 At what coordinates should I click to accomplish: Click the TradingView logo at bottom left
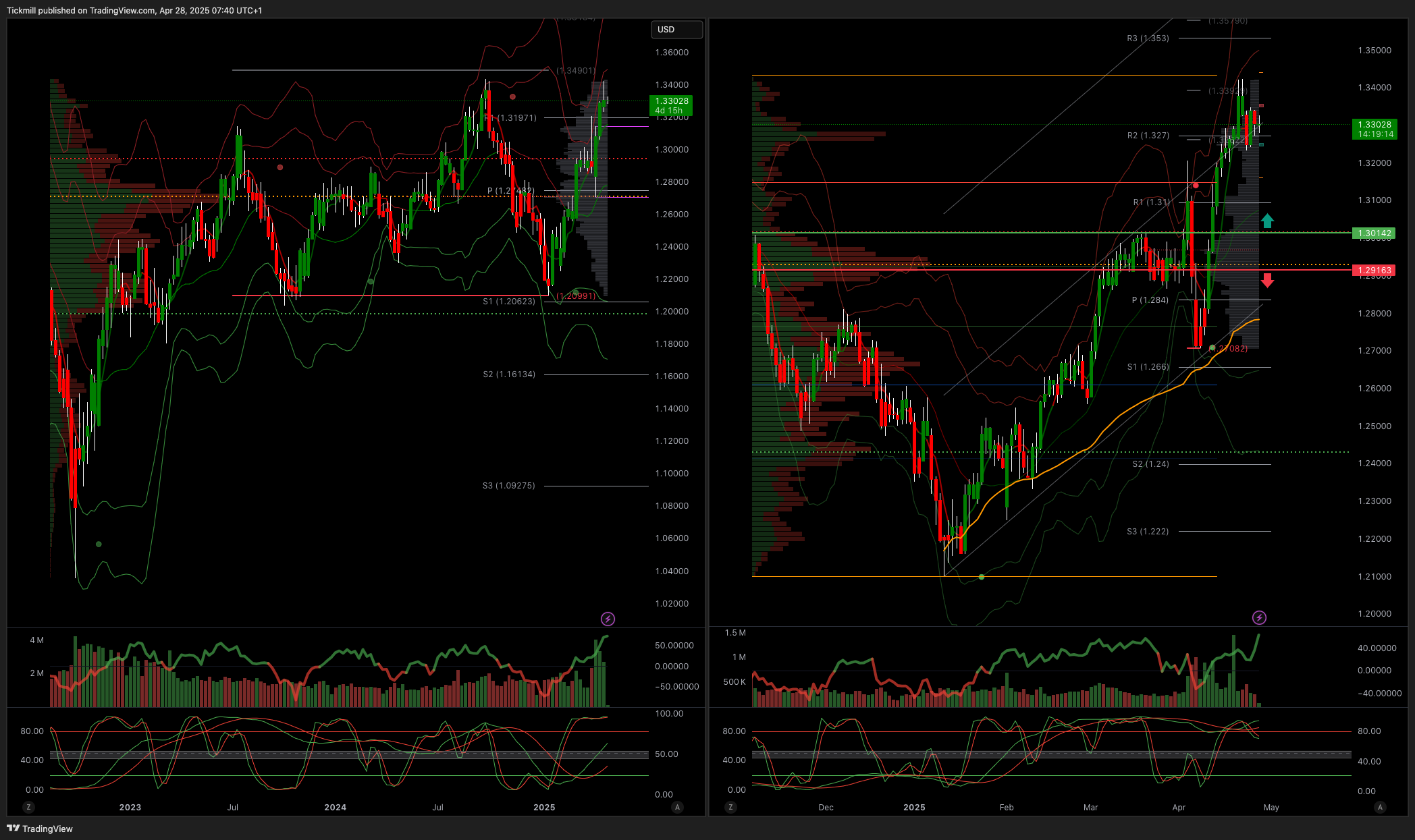(40, 829)
